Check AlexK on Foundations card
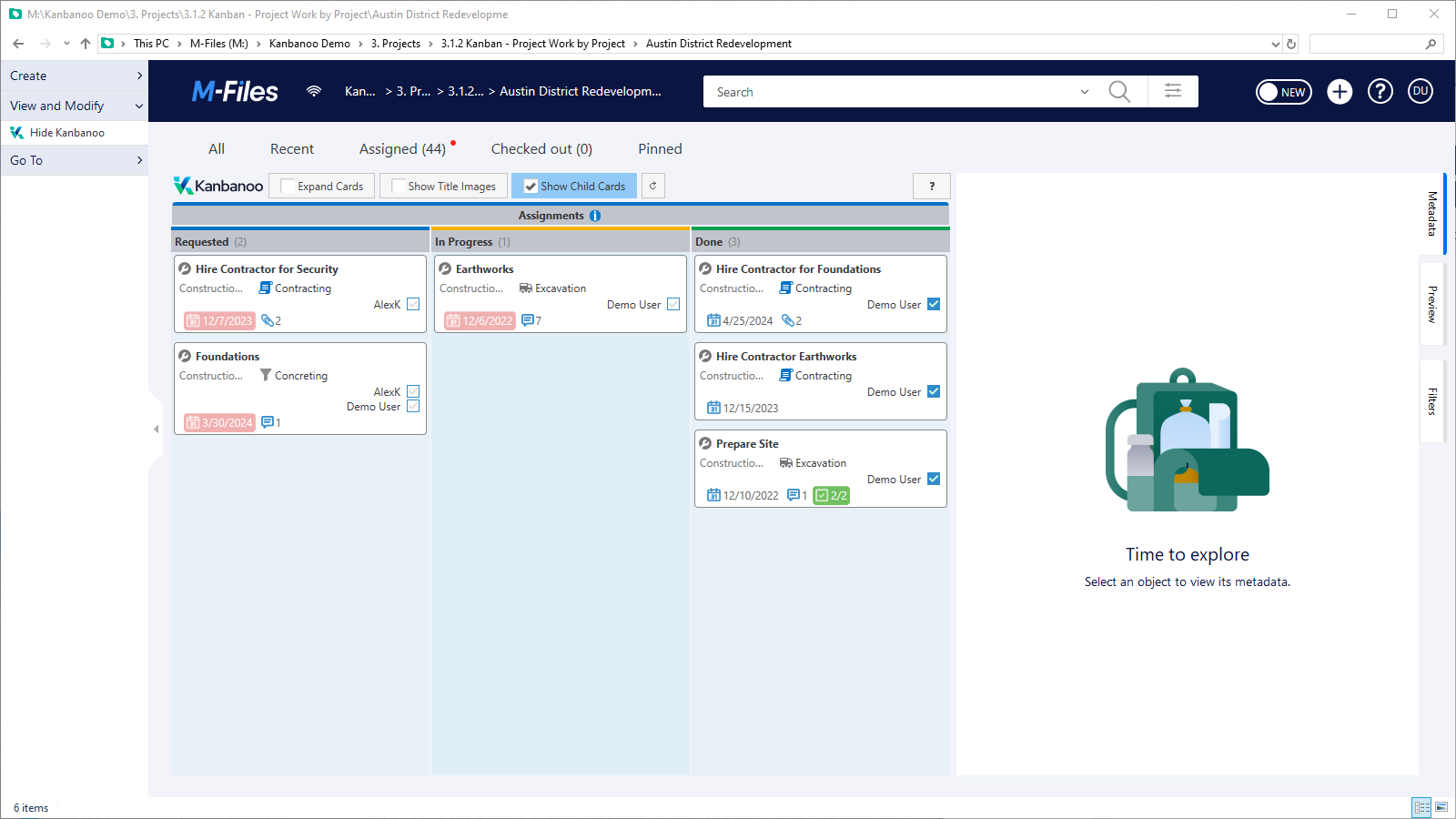 click(x=413, y=391)
